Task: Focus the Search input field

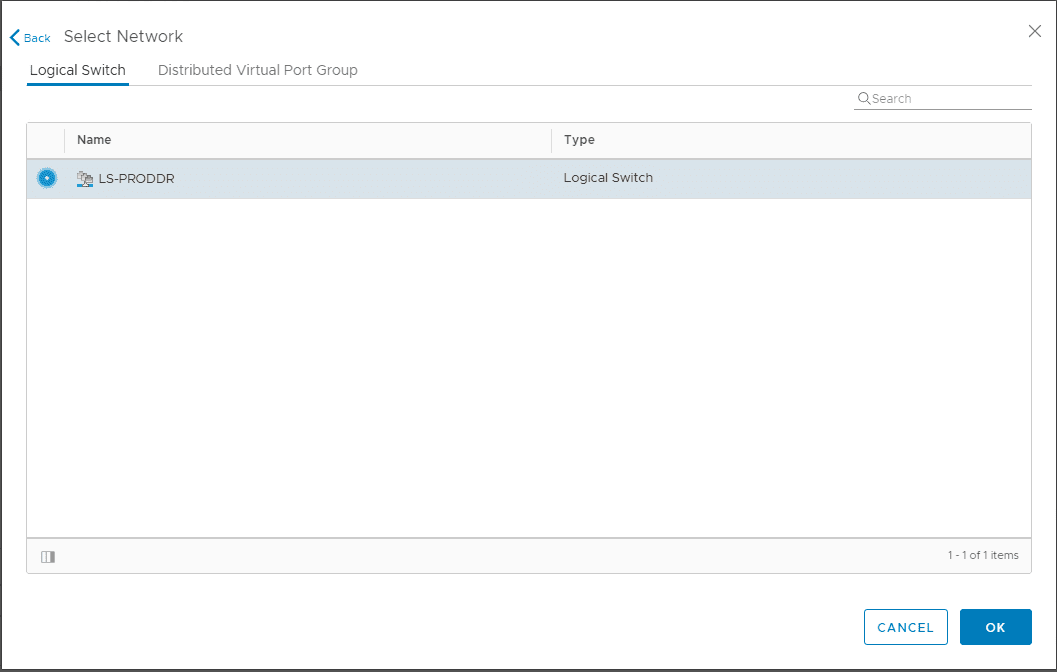Action: coord(950,99)
